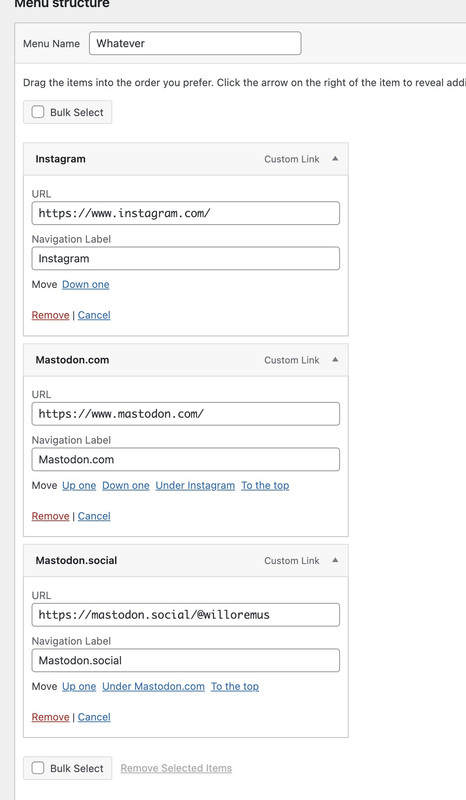Viewport: 466px width, 800px height.
Task: Cancel editing the Instagram item
Action: (x=94, y=315)
